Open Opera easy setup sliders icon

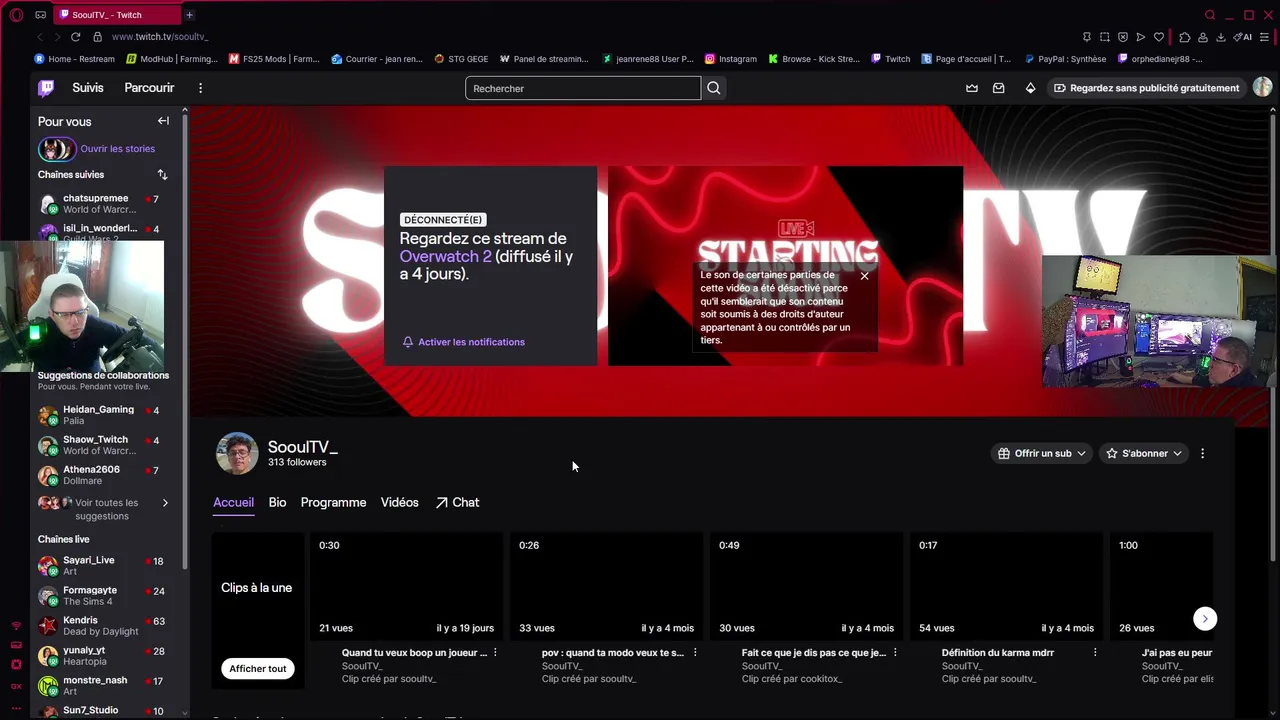pyautogui.click(x=1264, y=37)
